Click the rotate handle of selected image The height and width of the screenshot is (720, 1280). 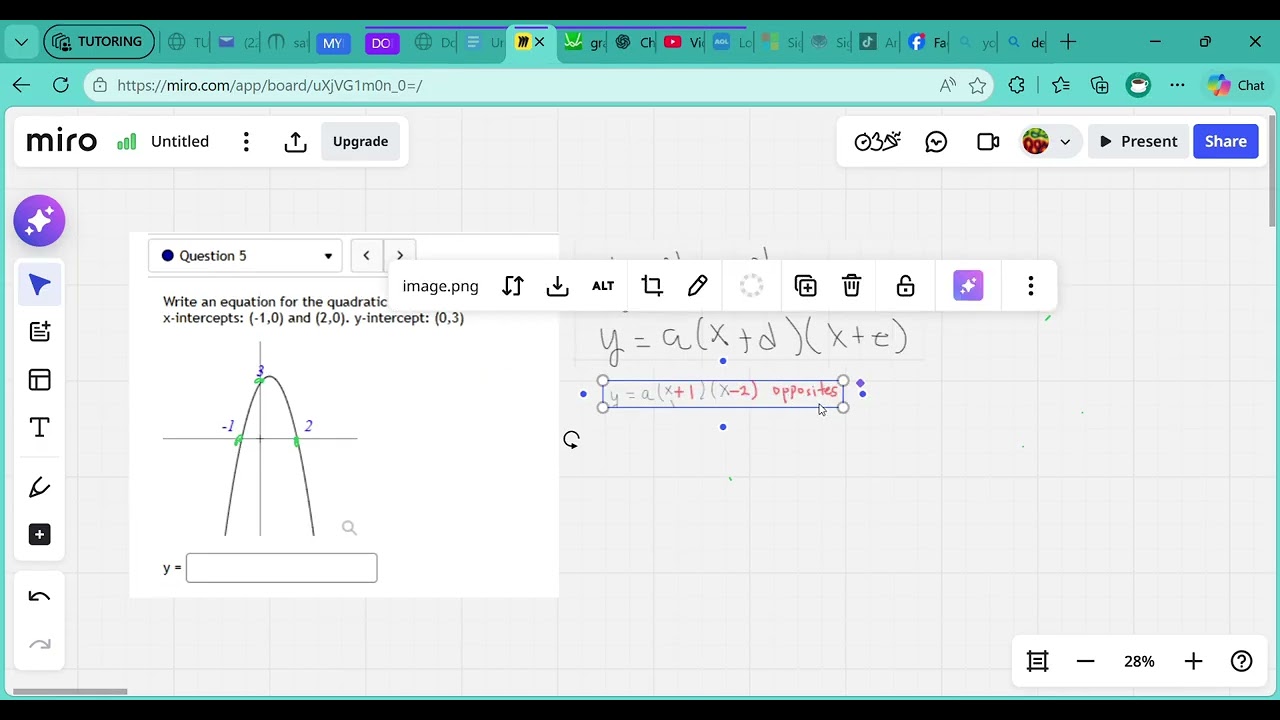point(571,440)
